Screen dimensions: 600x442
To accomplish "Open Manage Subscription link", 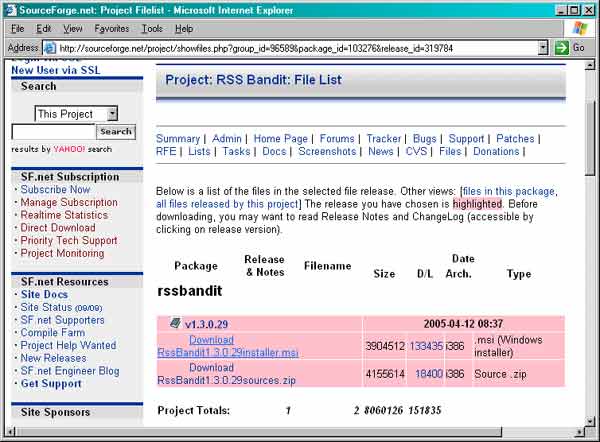I will pos(69,202).
